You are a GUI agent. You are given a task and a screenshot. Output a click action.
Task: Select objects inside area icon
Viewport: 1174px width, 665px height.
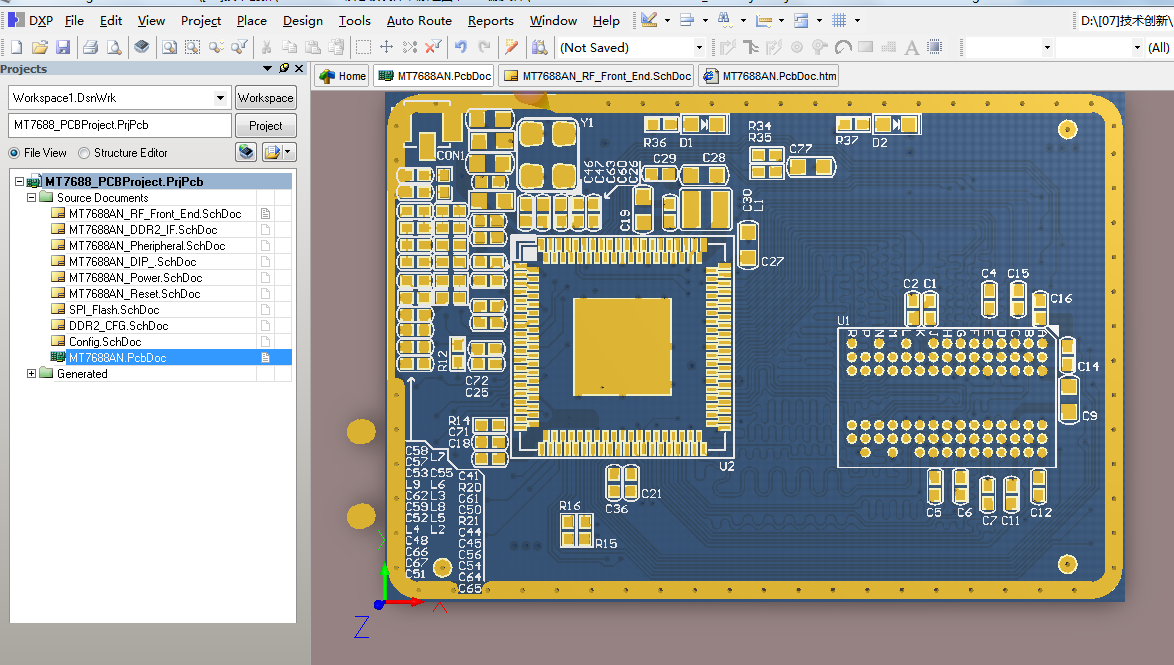click(363, 47)
